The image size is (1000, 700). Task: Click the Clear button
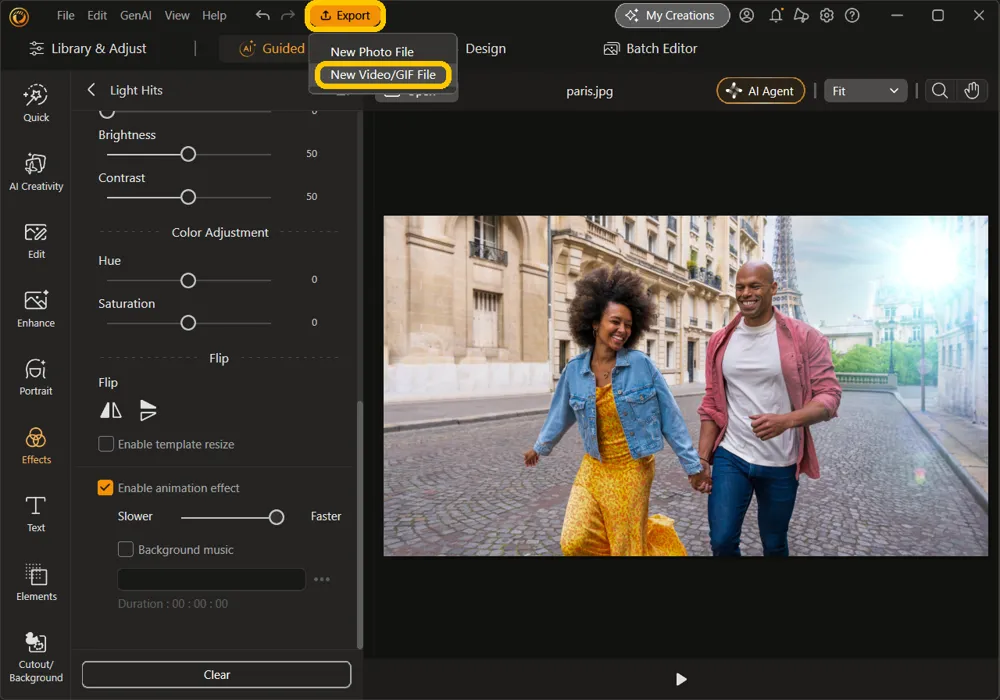[x=216, y=674]
